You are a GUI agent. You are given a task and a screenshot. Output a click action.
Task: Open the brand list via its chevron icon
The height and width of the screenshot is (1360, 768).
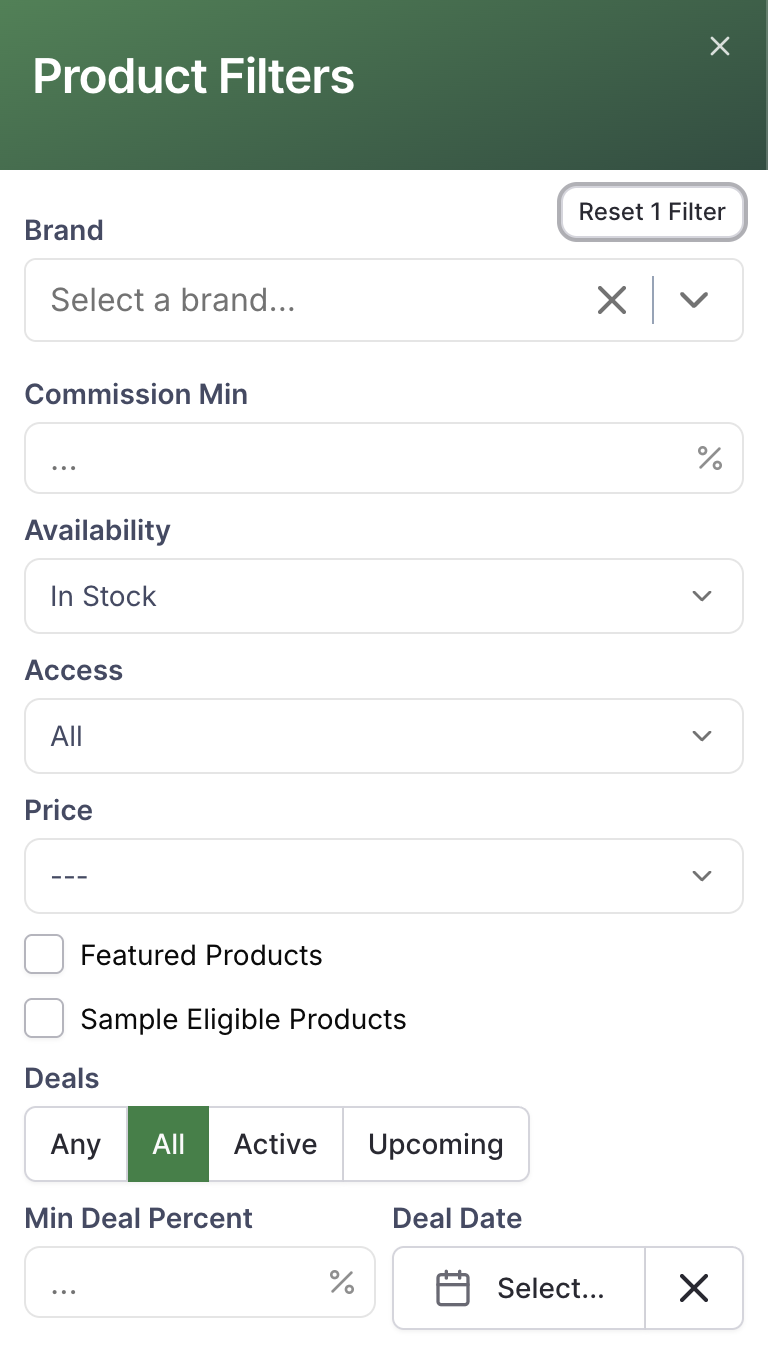[x=694, y=300]
